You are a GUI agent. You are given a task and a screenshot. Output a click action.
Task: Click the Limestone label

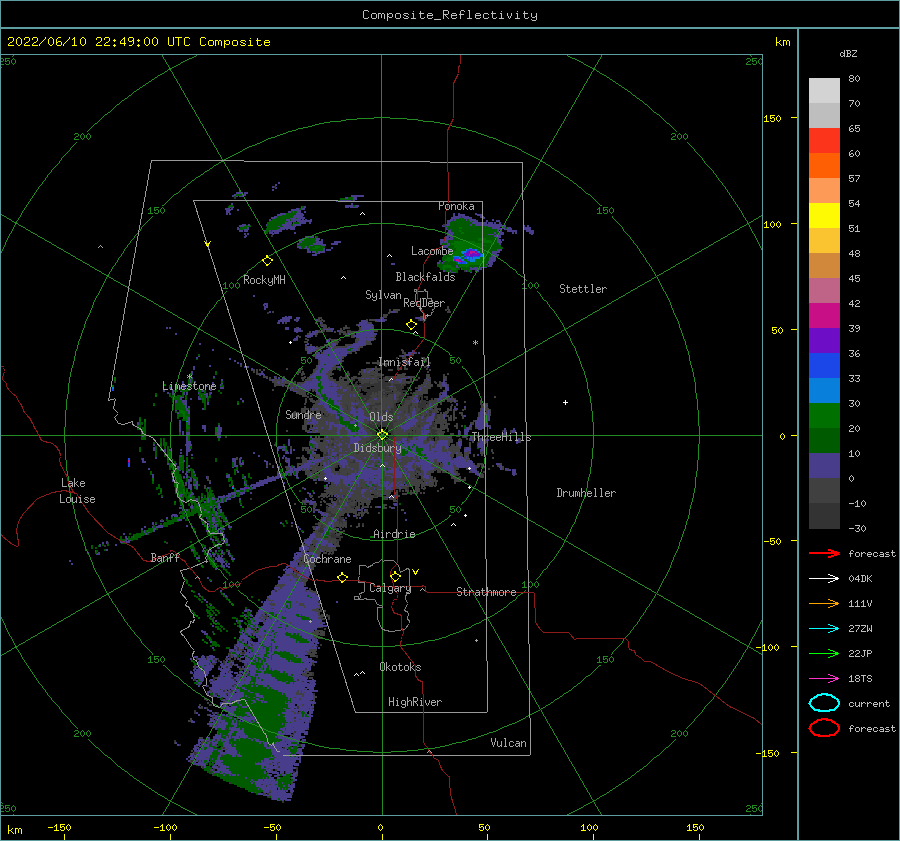(x=189, y=386)
